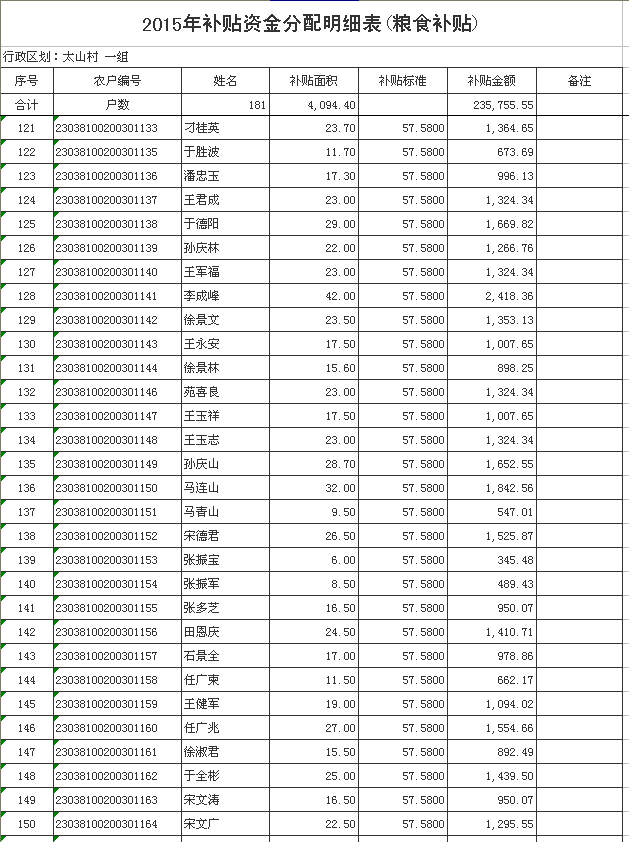Click name cell 任广东
Image resolution: width=629 pixels, height=842 pixels.
pos(226,680)
